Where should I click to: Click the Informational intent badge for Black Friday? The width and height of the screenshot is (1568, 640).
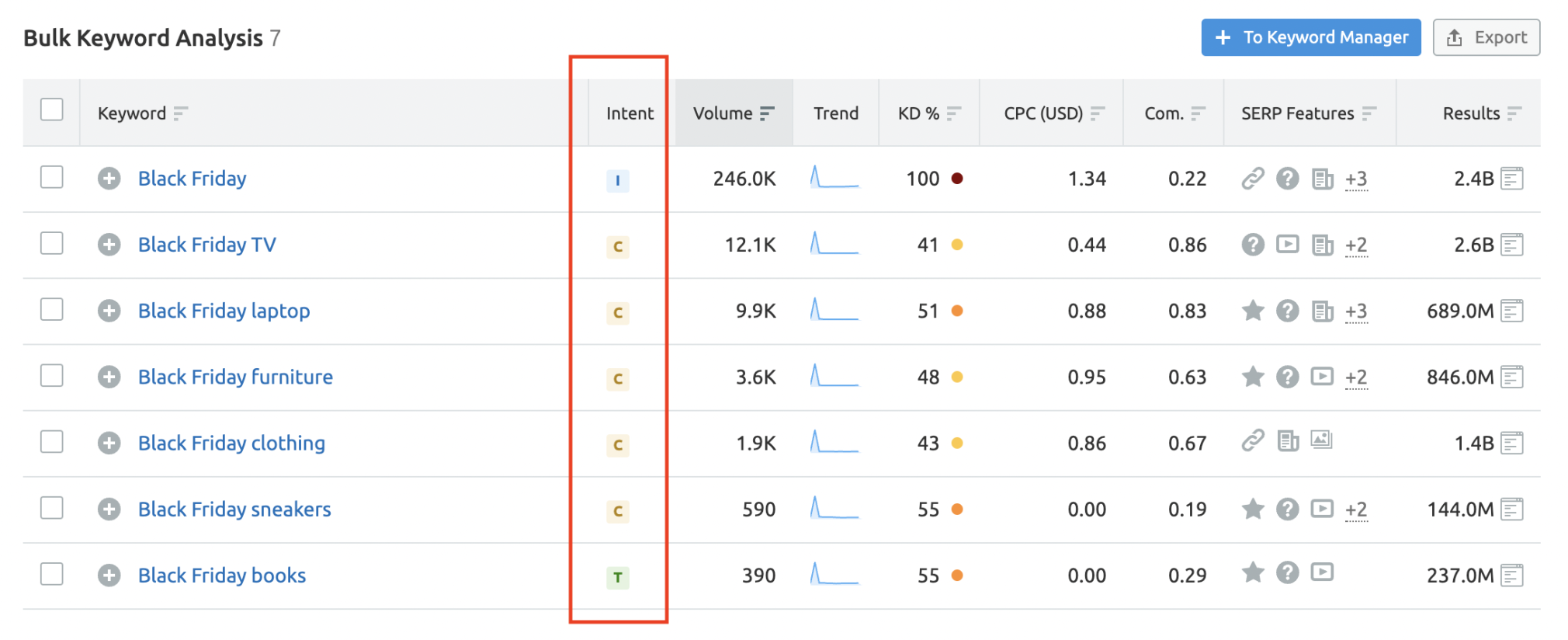point(617,181)
